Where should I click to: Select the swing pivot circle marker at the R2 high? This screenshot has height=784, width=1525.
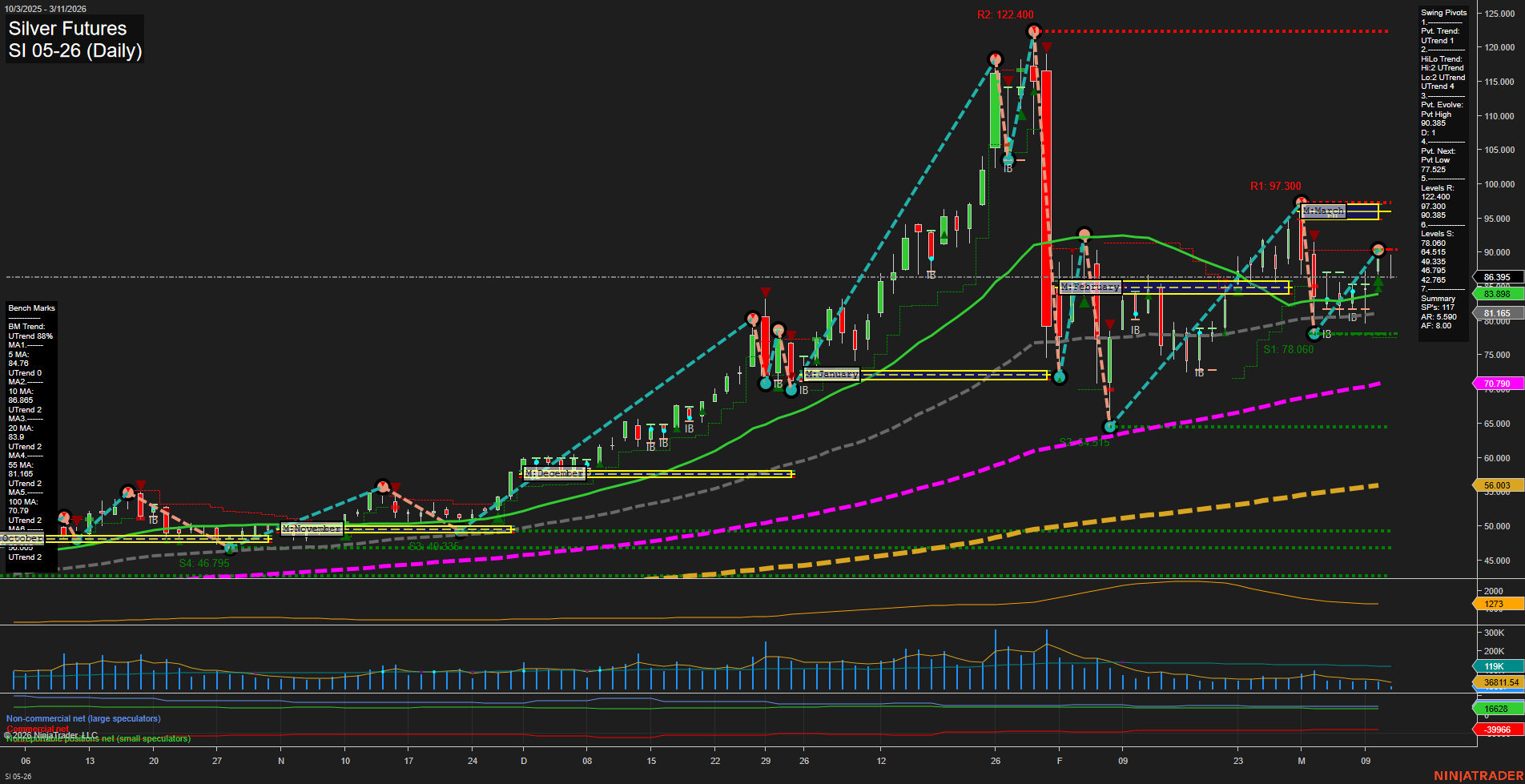coord(1034,30)
